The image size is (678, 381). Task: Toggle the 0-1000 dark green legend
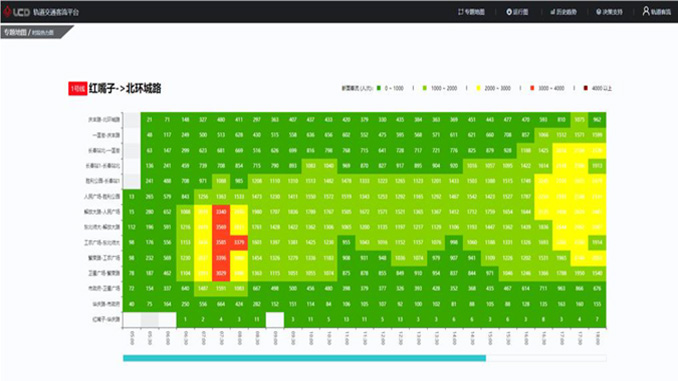[x=390, y=88]
